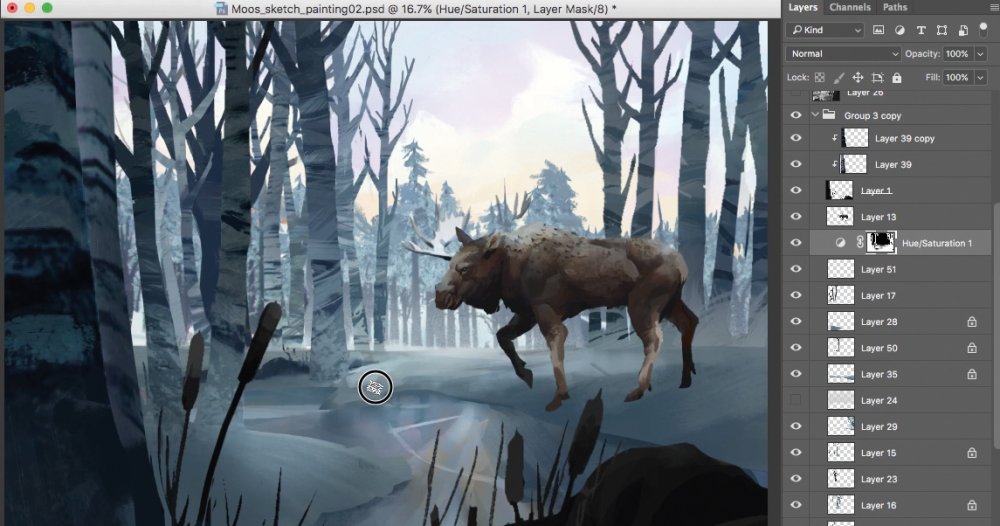
Task: Click the lock icon on Layer 15
Action: click(x=971, y=453)
